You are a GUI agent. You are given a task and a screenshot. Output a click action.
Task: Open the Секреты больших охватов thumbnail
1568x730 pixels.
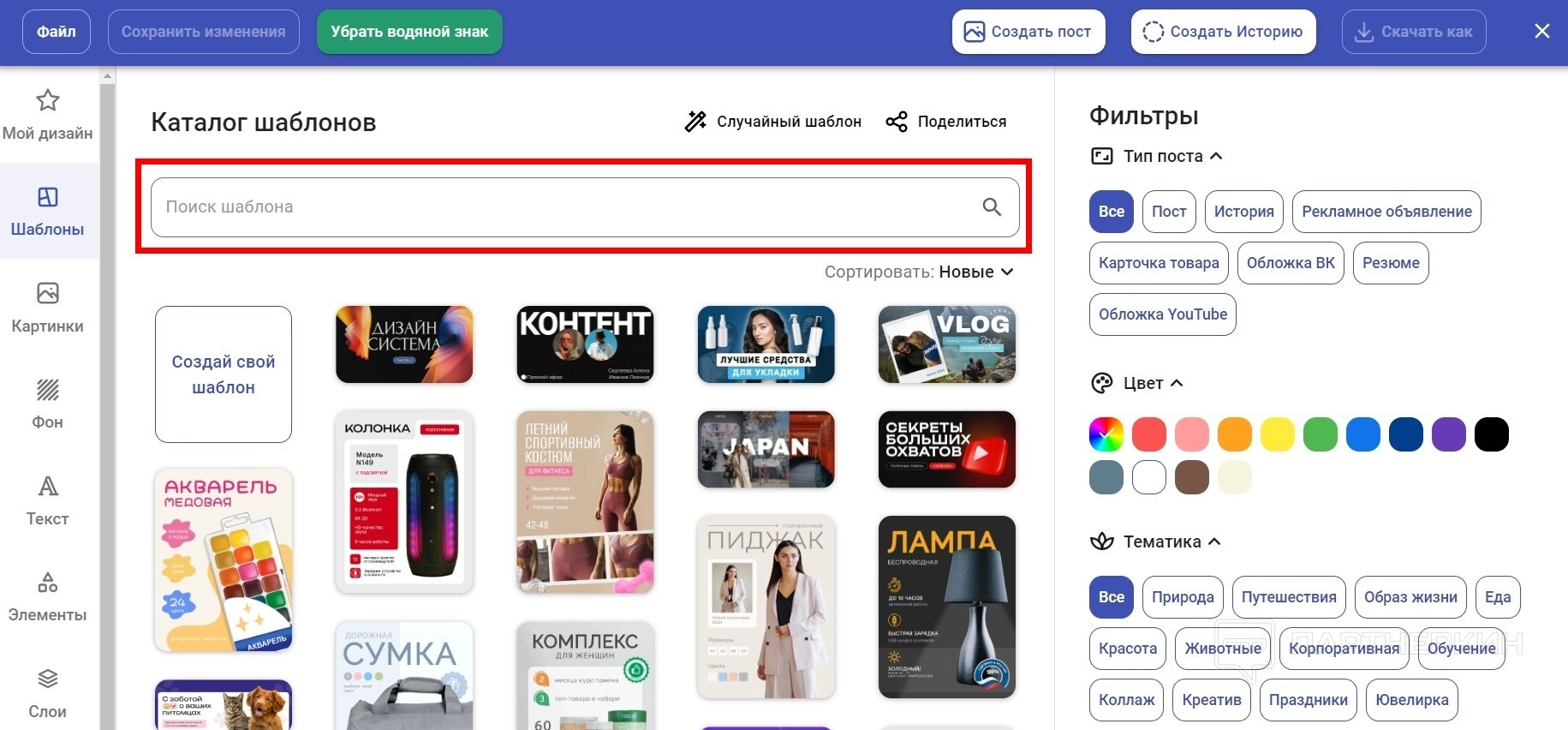[x=947, y=449]
